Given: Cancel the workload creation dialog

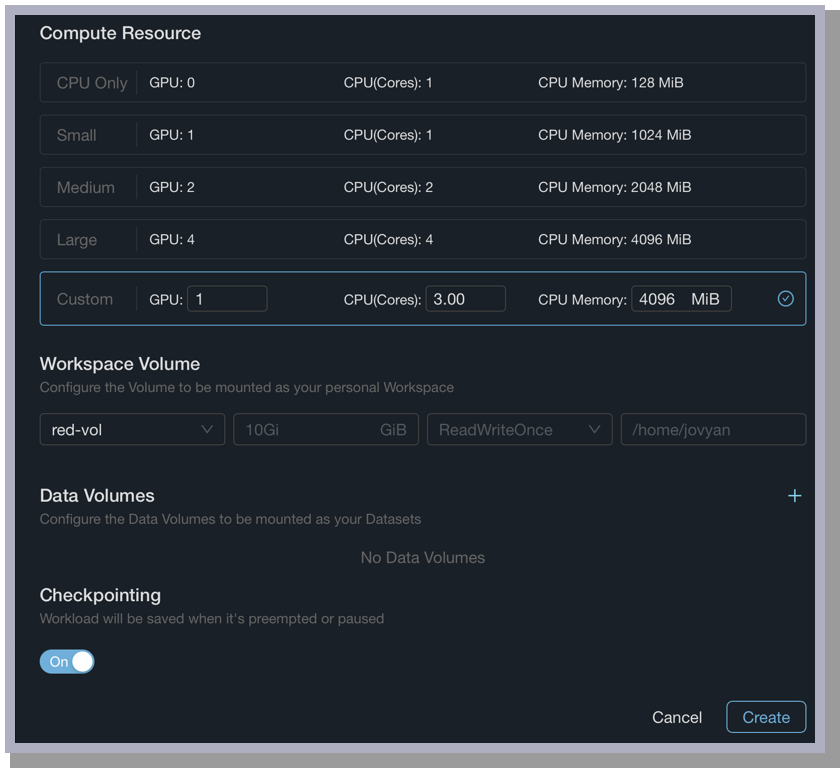Looking at the screenshot, I should coord(677,717).
